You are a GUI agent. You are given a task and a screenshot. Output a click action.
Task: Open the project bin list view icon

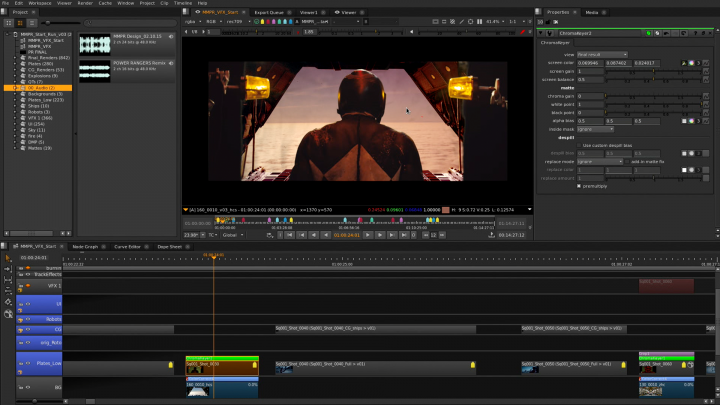[9, 22]
